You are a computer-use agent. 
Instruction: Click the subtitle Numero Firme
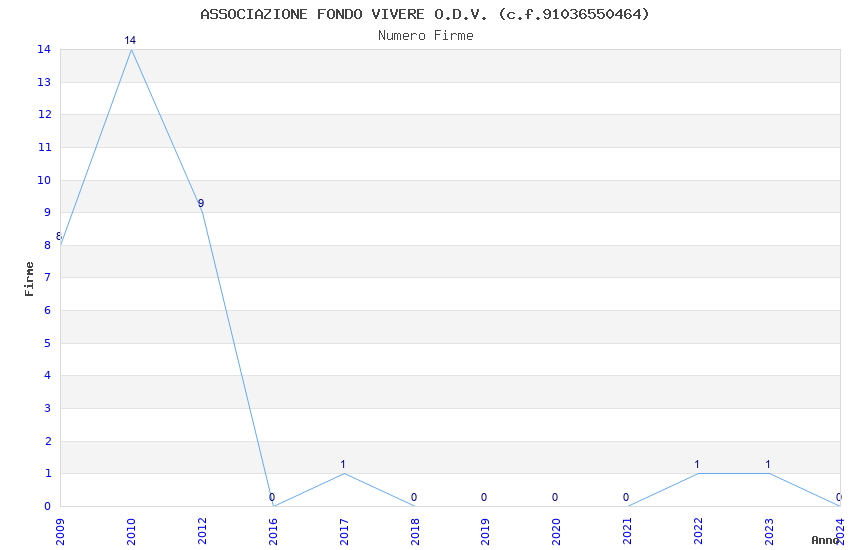[x=426, y=36]
